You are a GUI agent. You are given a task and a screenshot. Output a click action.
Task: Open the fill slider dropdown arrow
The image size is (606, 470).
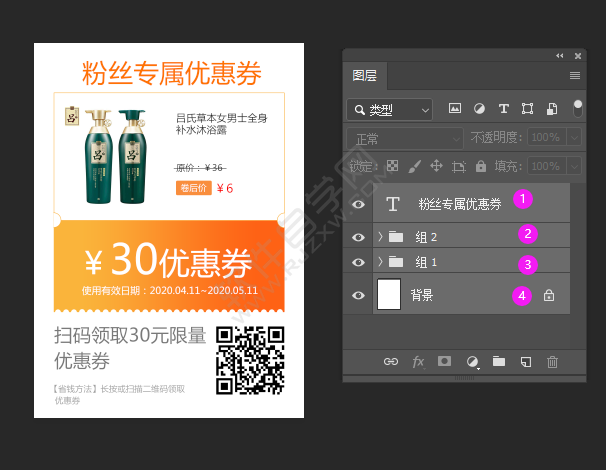(574, 166)
